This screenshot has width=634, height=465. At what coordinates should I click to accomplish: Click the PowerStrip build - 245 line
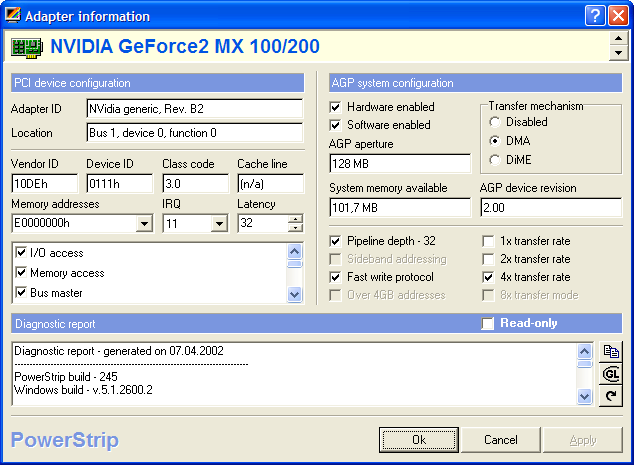[66, 377]
